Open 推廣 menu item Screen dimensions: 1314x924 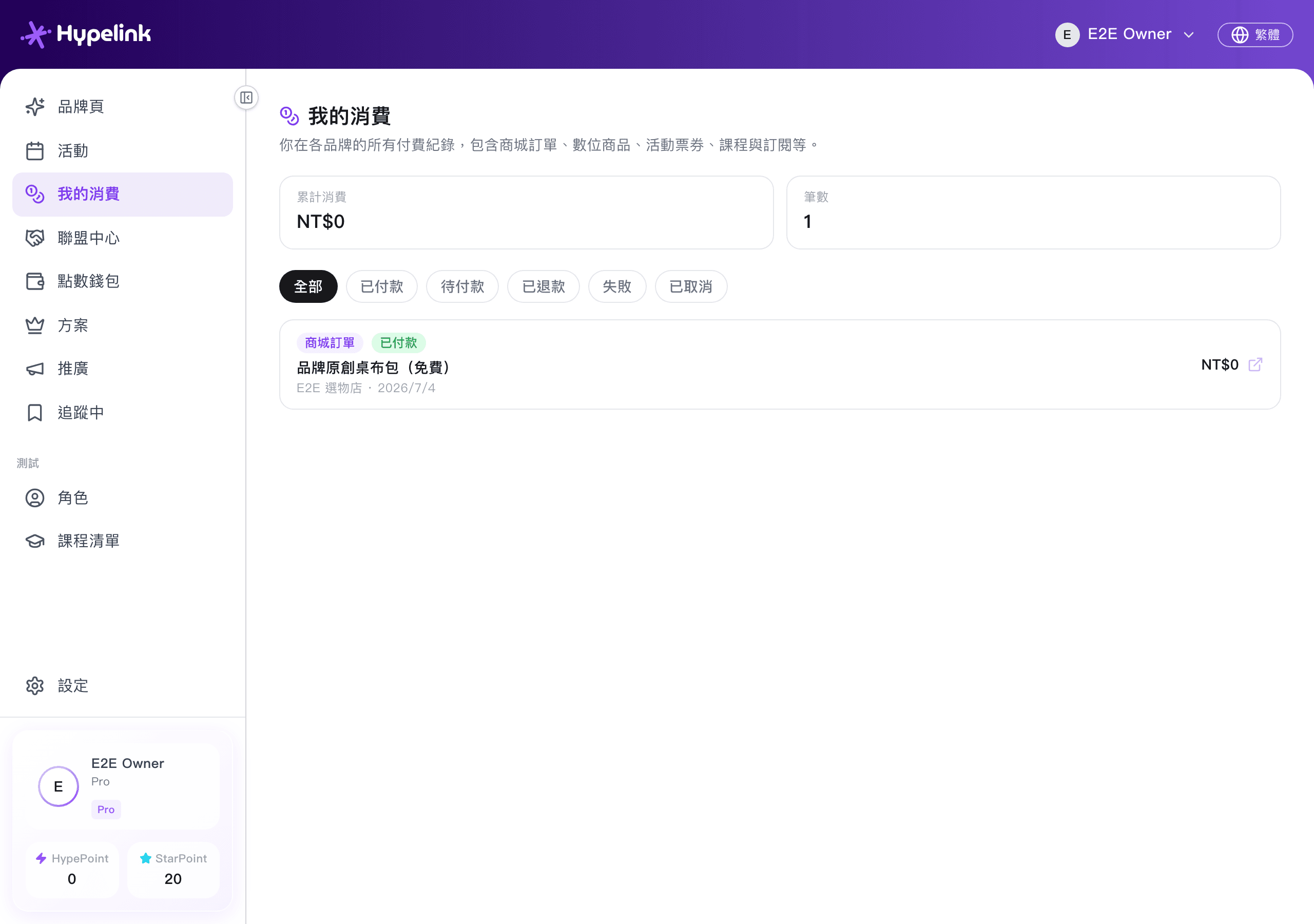[x=123, y=369]
